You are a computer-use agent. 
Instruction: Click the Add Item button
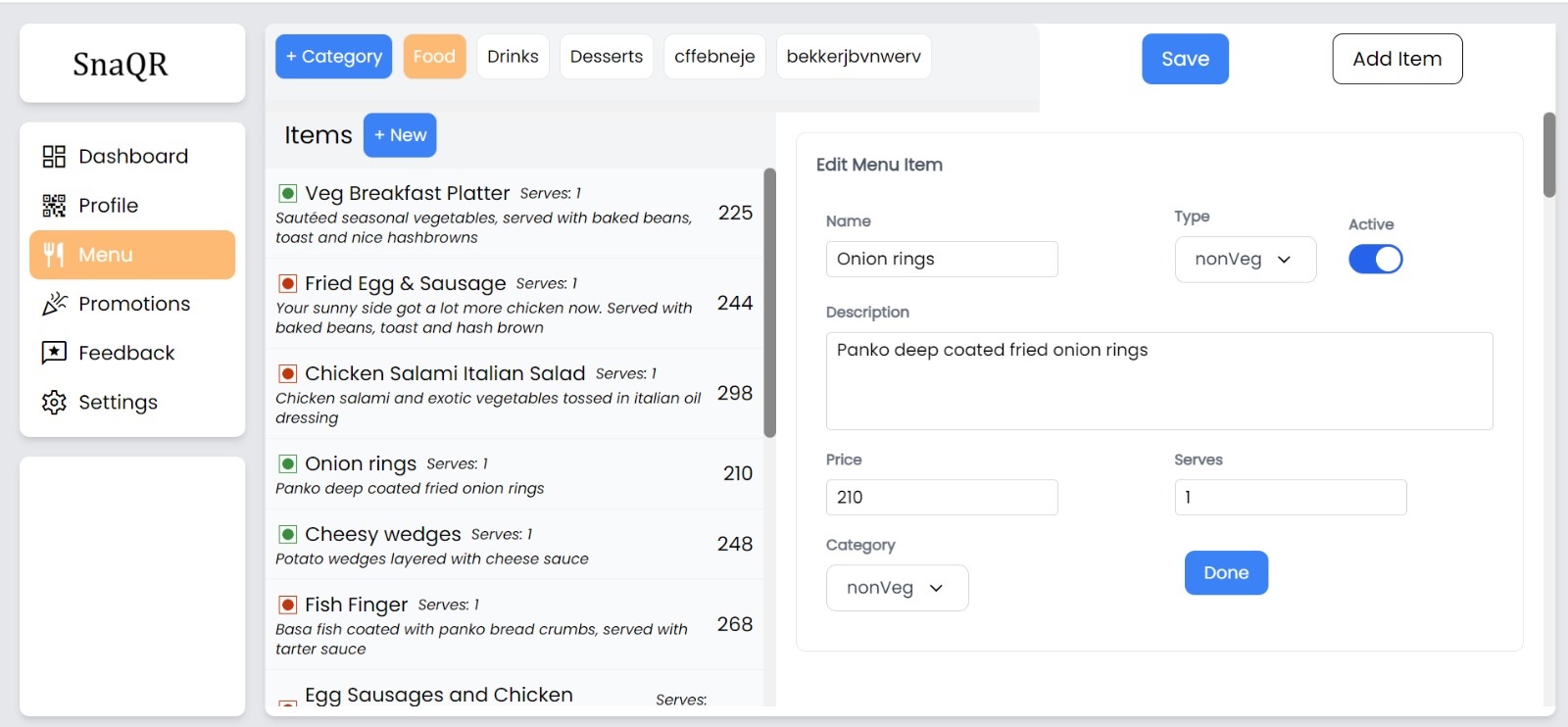coord(1396,59)
